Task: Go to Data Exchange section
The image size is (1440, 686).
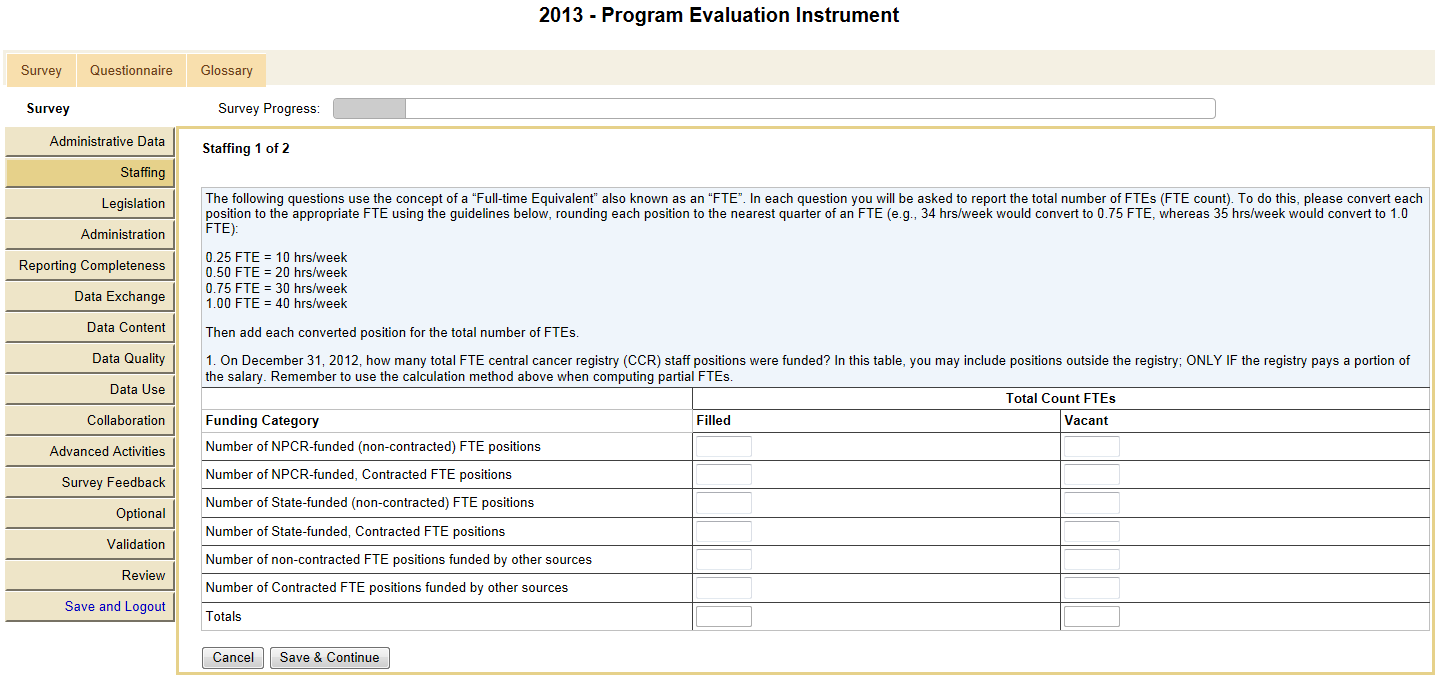Action: (x=89, y=297)
